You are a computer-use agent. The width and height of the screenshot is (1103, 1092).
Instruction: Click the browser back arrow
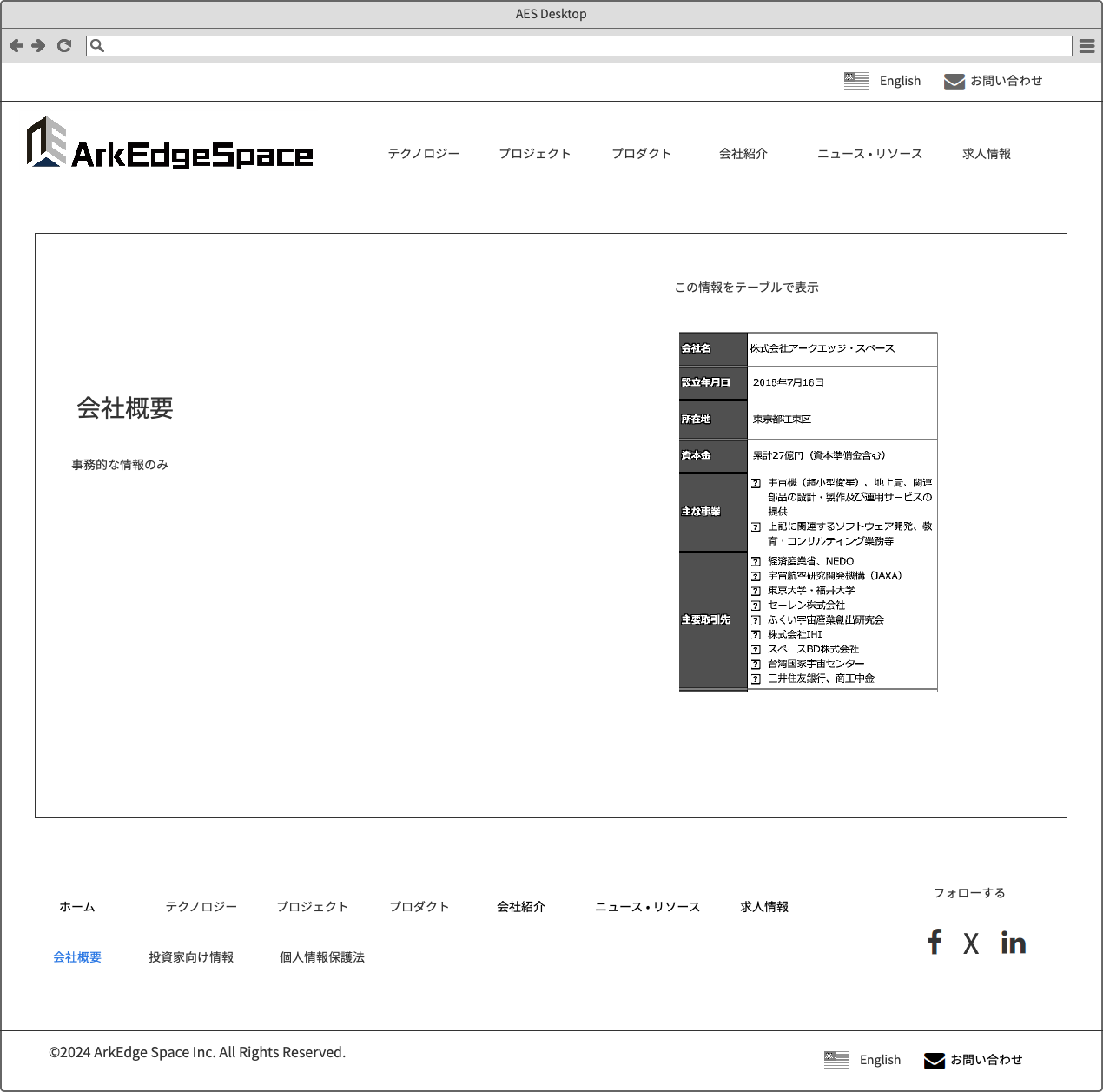coord(17,46)
